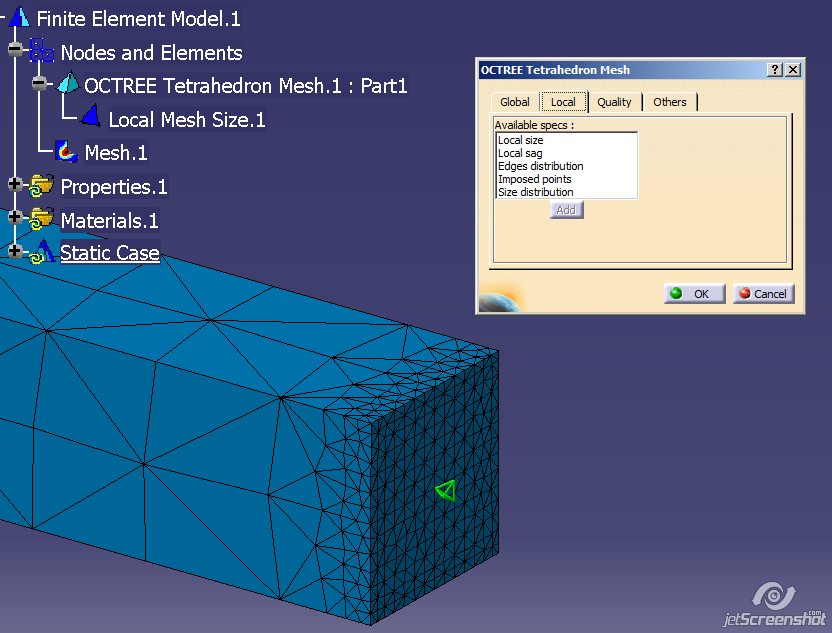Select 'Materials.1' tree label
832x633 pixels.
109,220
